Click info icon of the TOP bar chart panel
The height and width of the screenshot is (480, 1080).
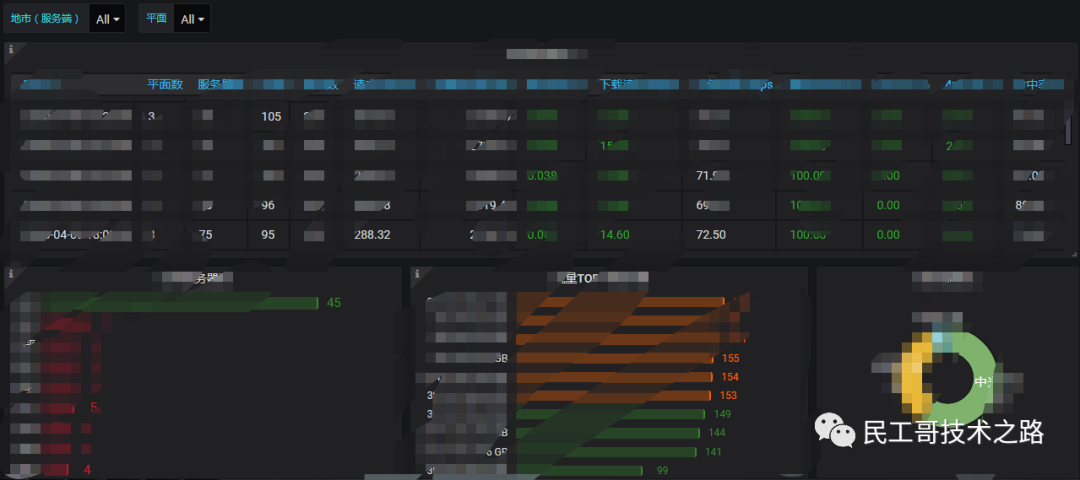click(417, 273)
